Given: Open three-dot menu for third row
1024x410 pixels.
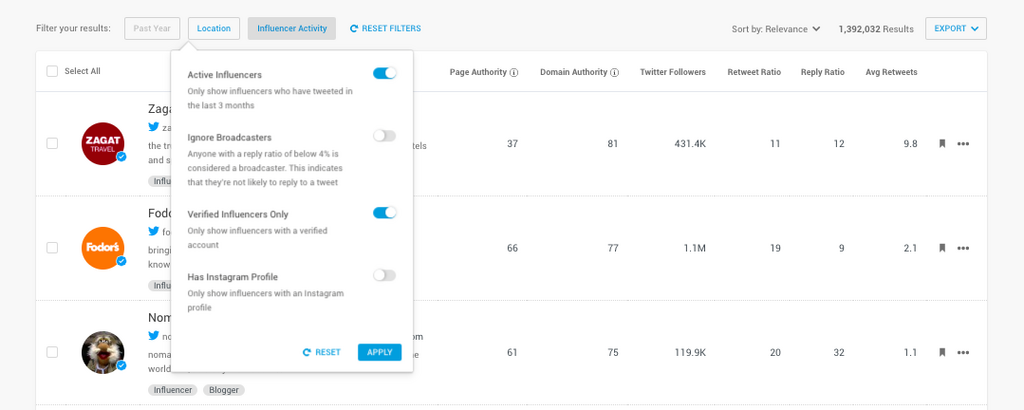Looking at the screenshot, I should [x=963, y=352].
